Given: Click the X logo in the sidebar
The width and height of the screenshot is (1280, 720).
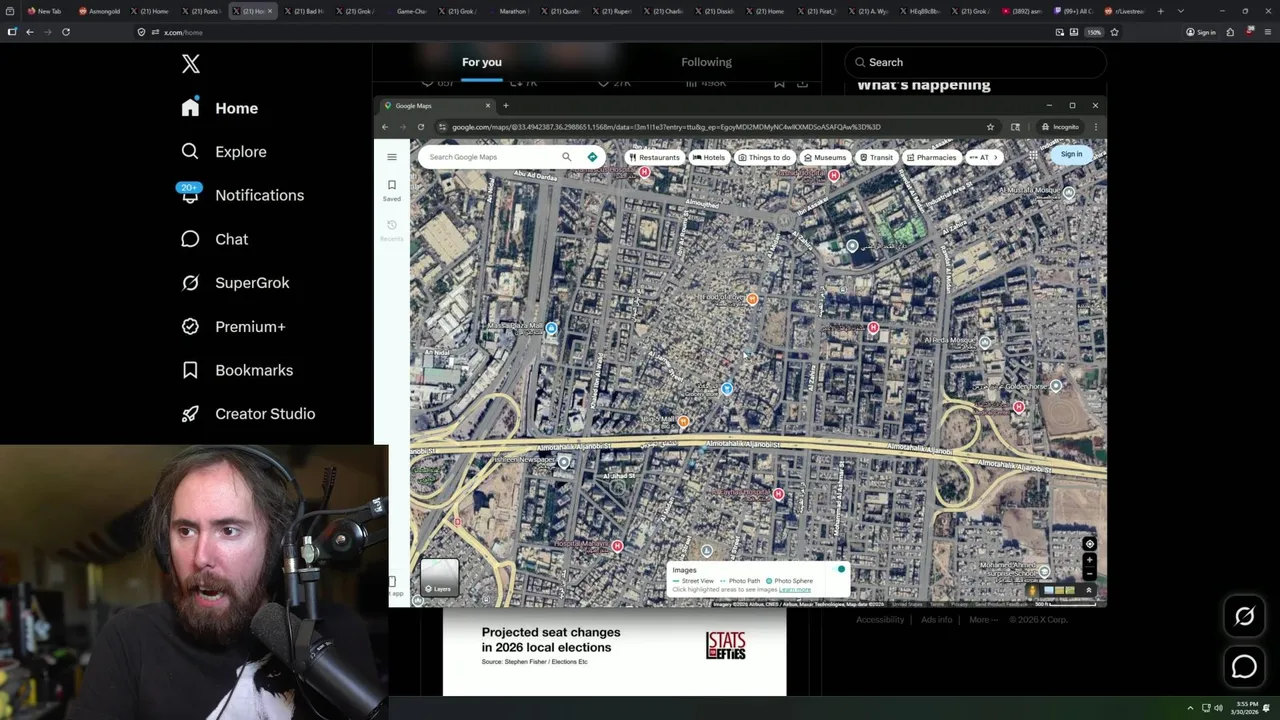Looking at the screenshot, I should click(x=191, y=64).
